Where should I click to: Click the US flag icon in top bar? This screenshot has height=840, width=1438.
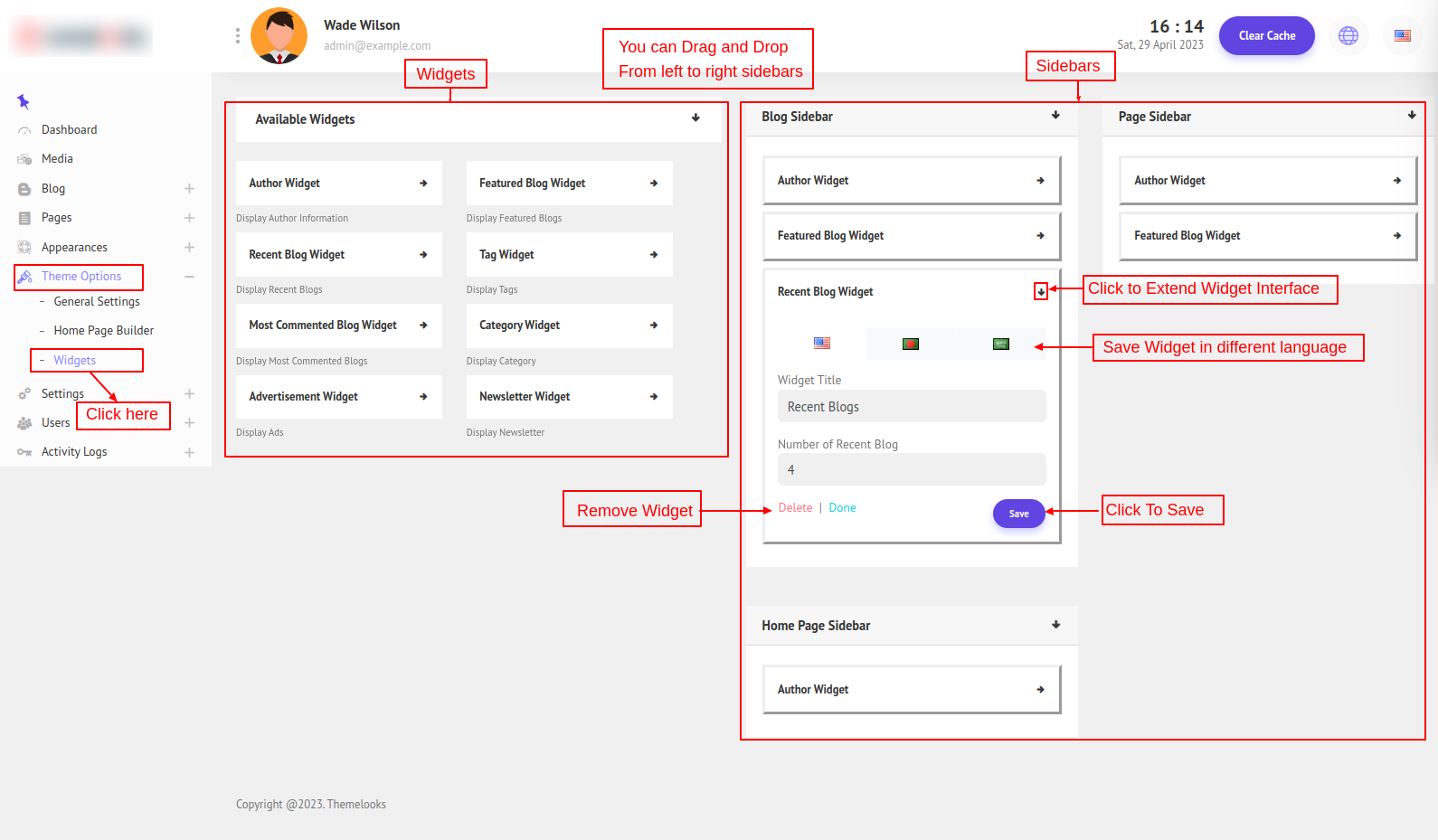pyautogui.click(x=1402, y=36)
